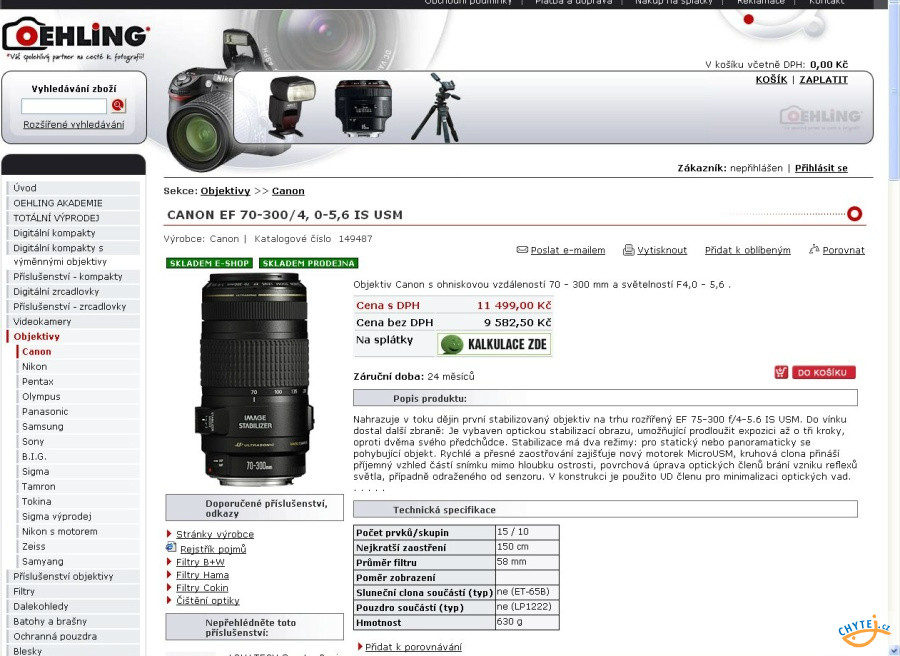Open Kalkulace zde installment calculator
Viewport: 900px width, 656px height.
[494, 344]
